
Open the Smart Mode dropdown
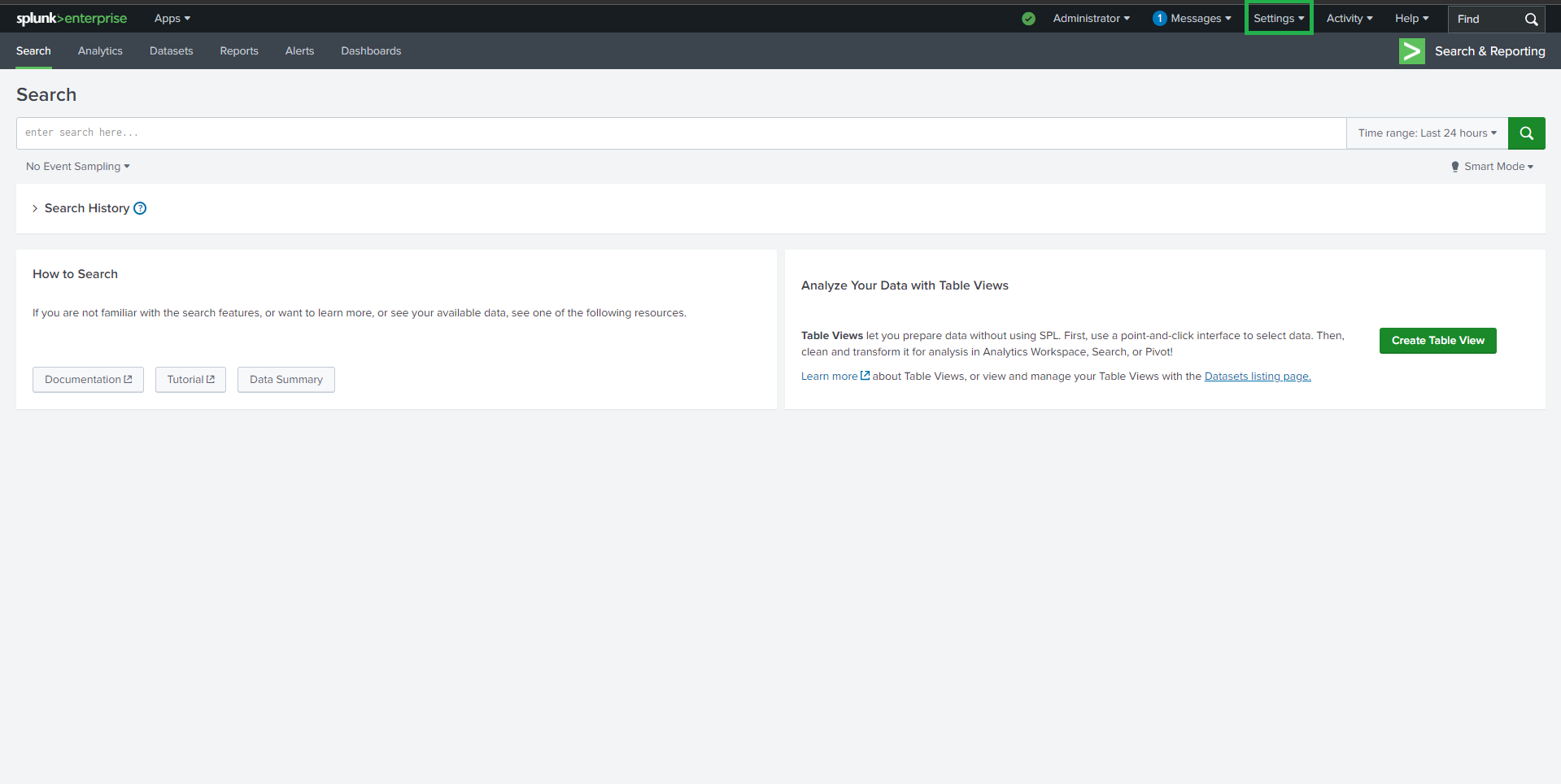[x=1493, y=167]
